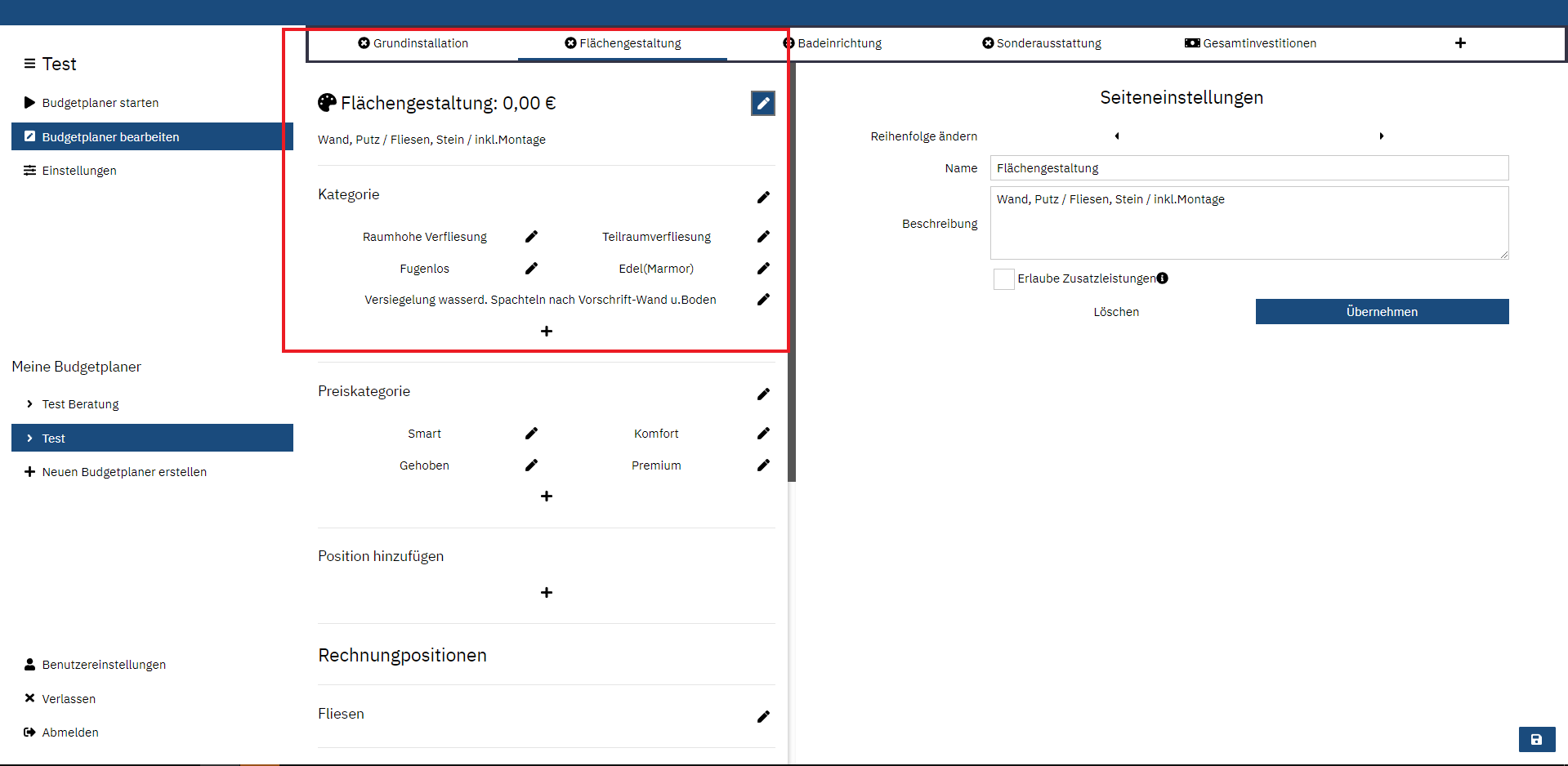The width and height of the screenshot is (1568, 766).
Task: Edit the Versiegelung wasserd. Spachteln entry
Action: tap(763, 300)
